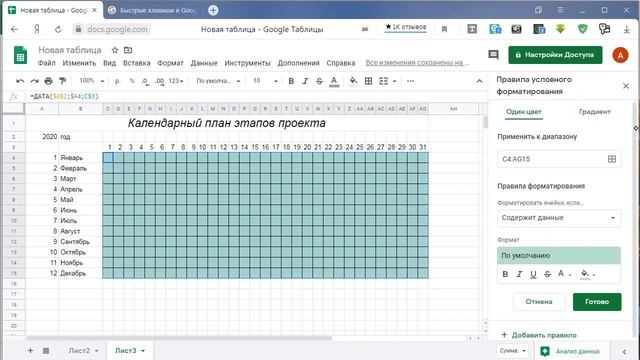
Task: Switch to the Градиент tab
Action: (595, 111)
